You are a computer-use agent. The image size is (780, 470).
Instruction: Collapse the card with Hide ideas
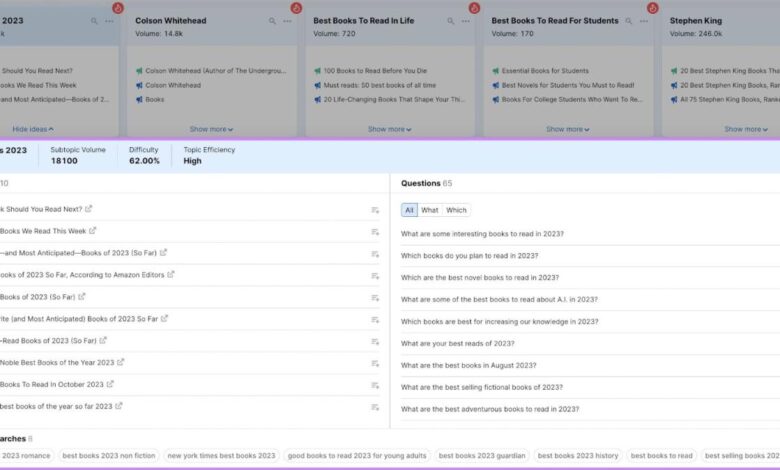[x=33, y=129]
